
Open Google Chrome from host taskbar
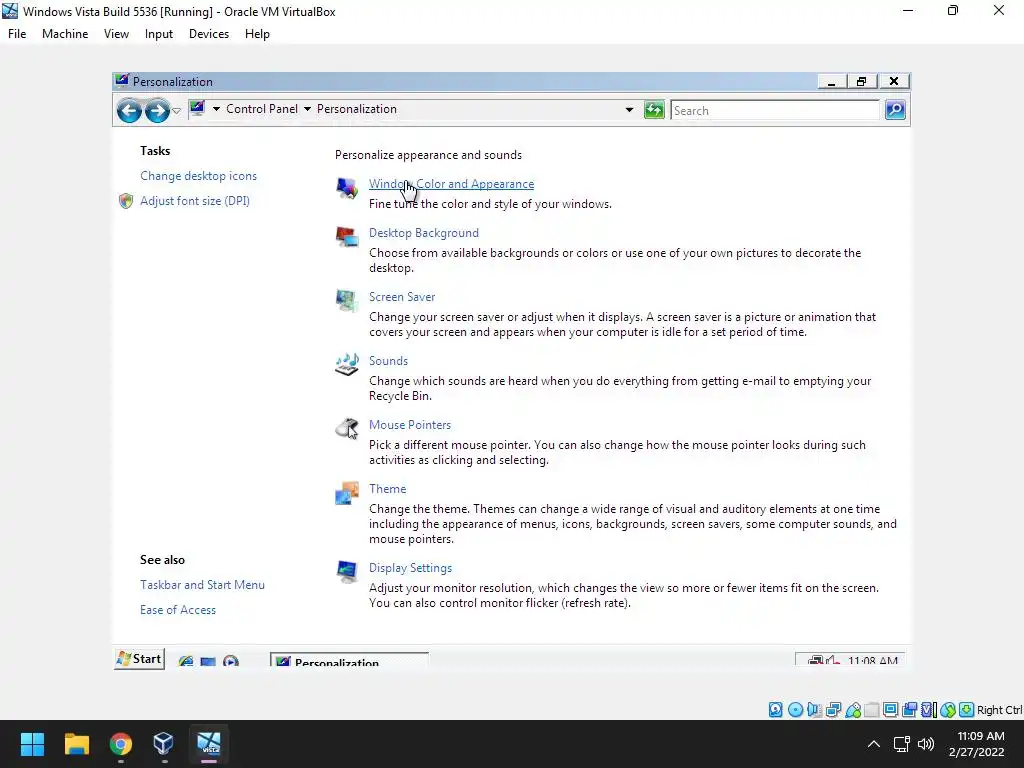pos(121,744)
